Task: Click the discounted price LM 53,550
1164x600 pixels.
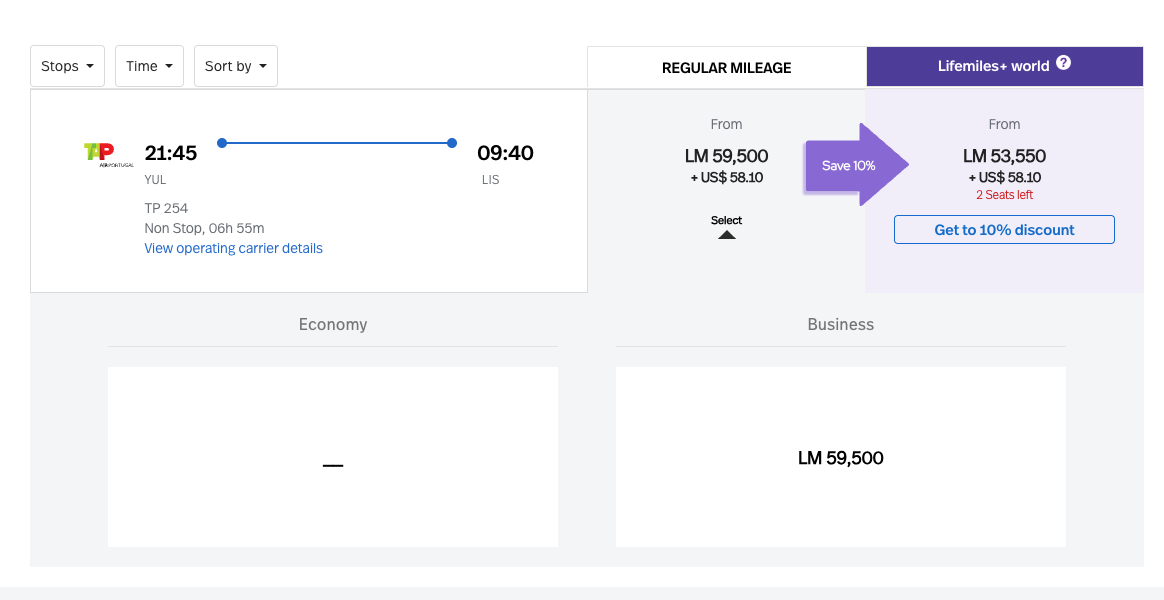Action: tap(1004, 156)
